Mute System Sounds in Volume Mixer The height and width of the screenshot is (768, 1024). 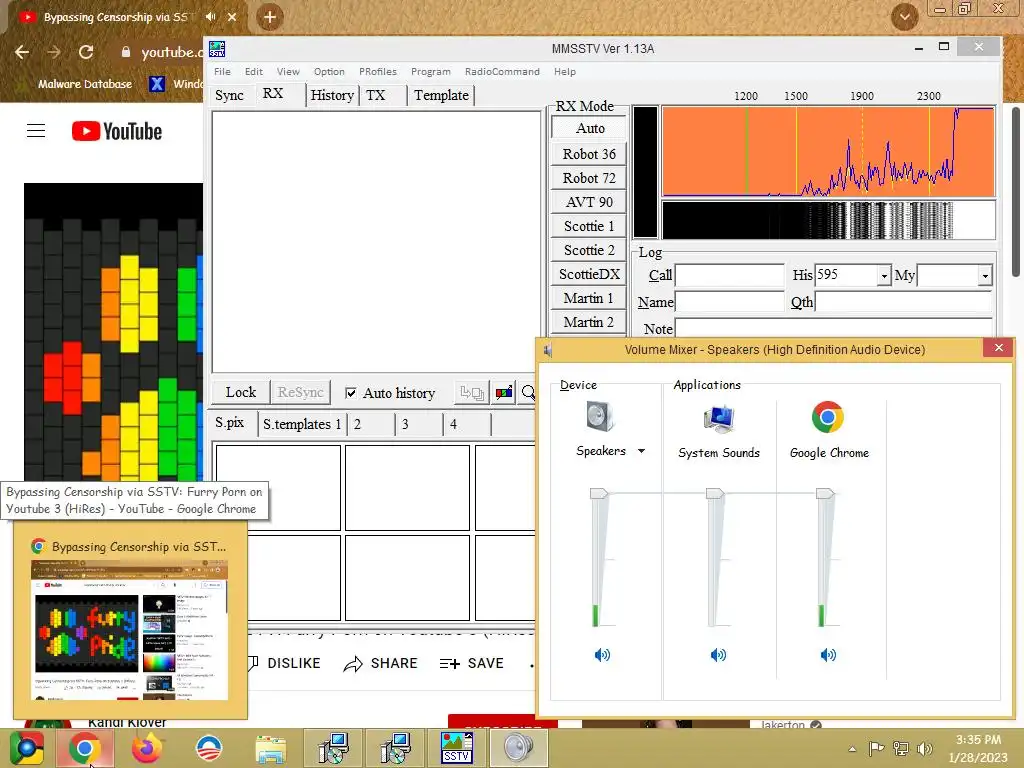click(718, 654)
